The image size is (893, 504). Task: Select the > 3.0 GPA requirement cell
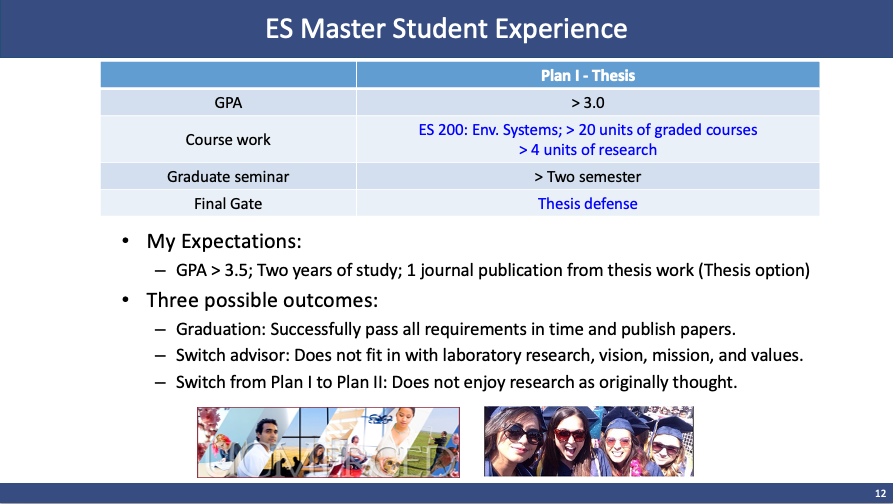coord(587,102)
